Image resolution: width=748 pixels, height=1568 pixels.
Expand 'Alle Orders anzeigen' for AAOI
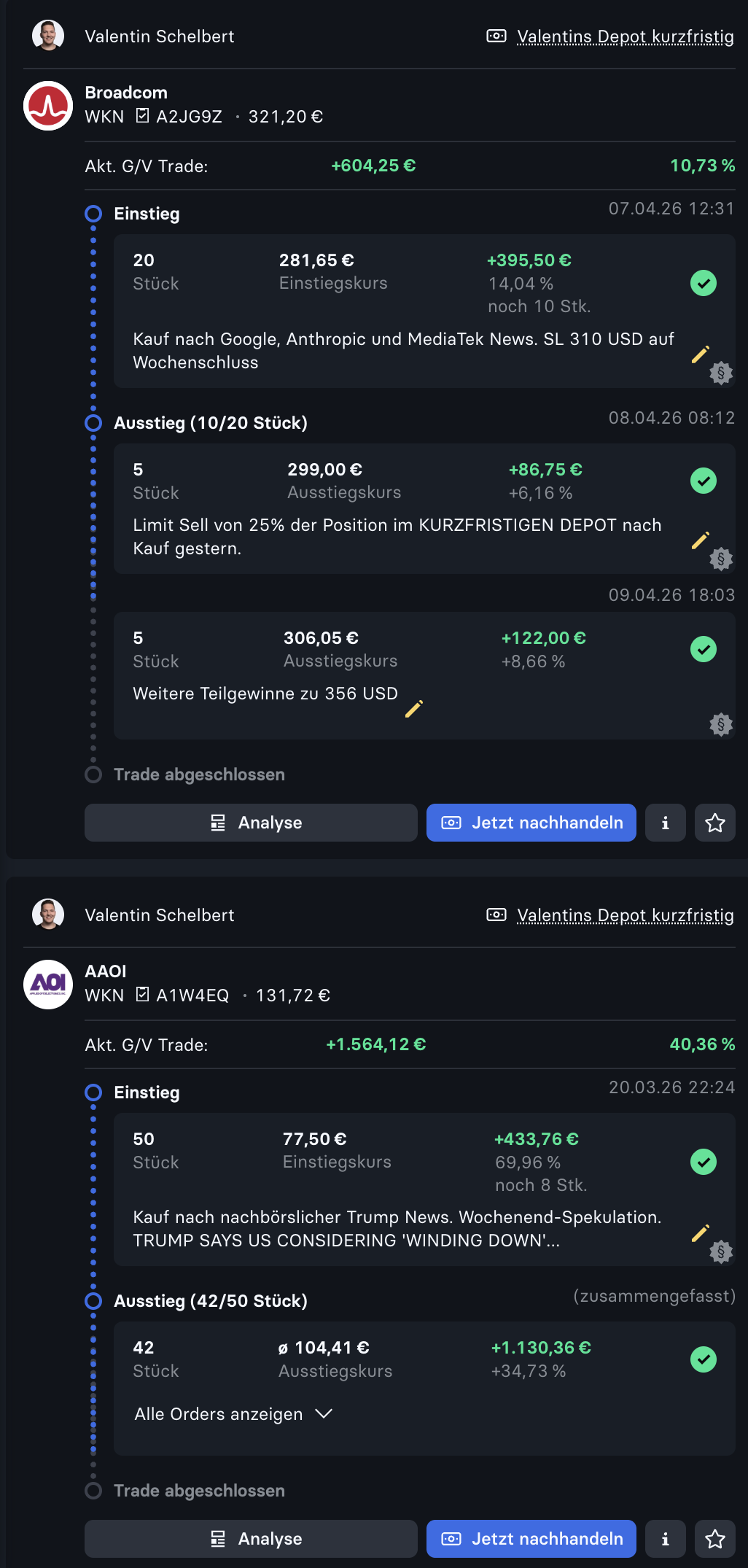(x=233, y=1414)
